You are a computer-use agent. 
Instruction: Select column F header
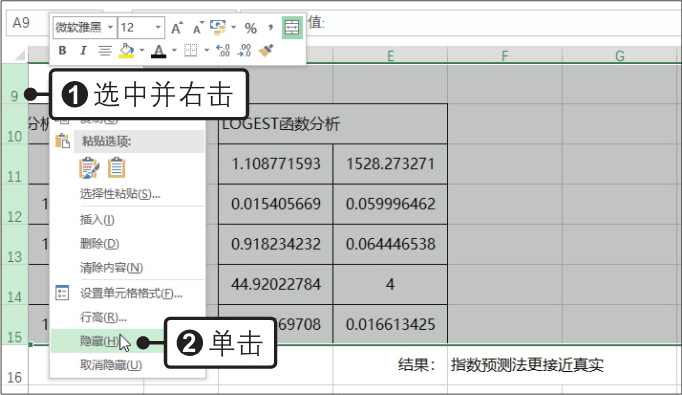[x=505, y=56]
